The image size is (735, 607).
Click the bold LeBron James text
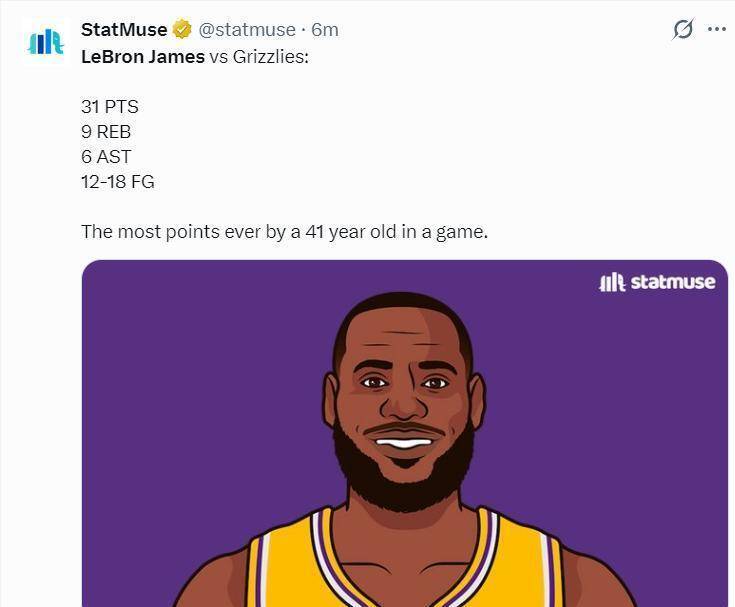pyautogui.click(x=142, y=56)
